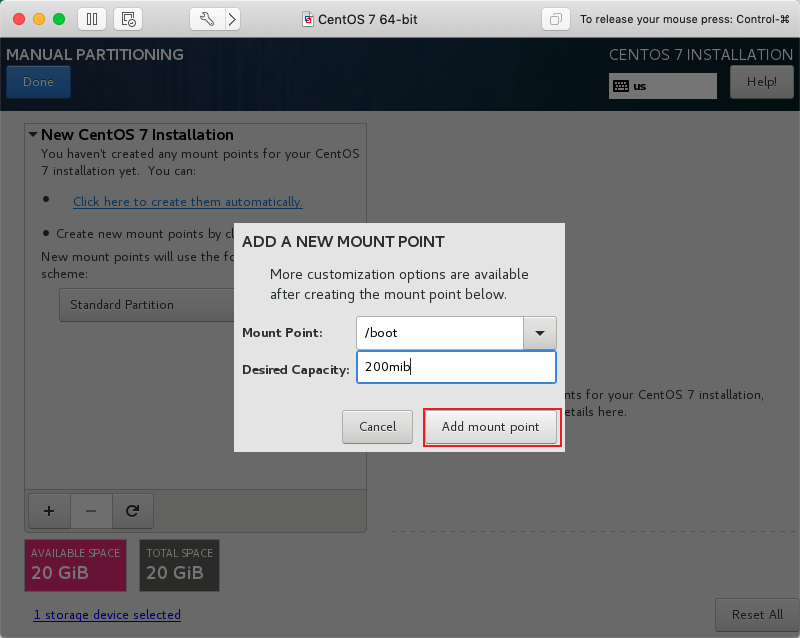Collapse the New CentOS 7 Installation section

33,135
